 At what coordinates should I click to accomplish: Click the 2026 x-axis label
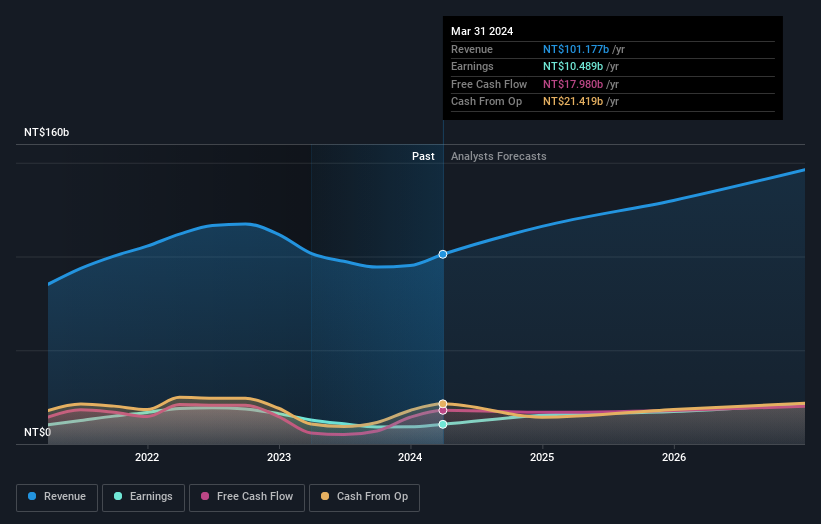pos(674,457)
